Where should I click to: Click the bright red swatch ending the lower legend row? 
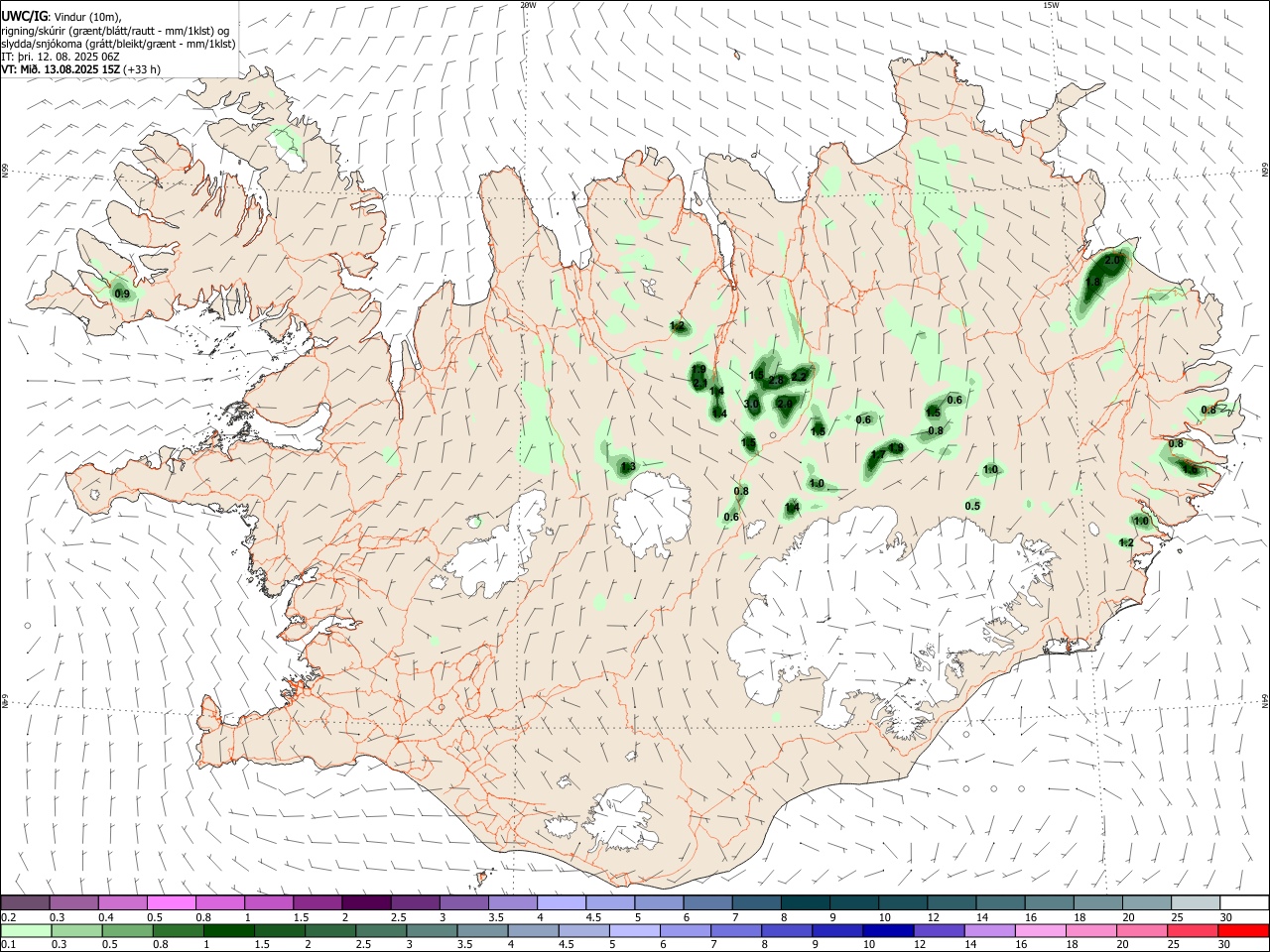coord(1242,931)
